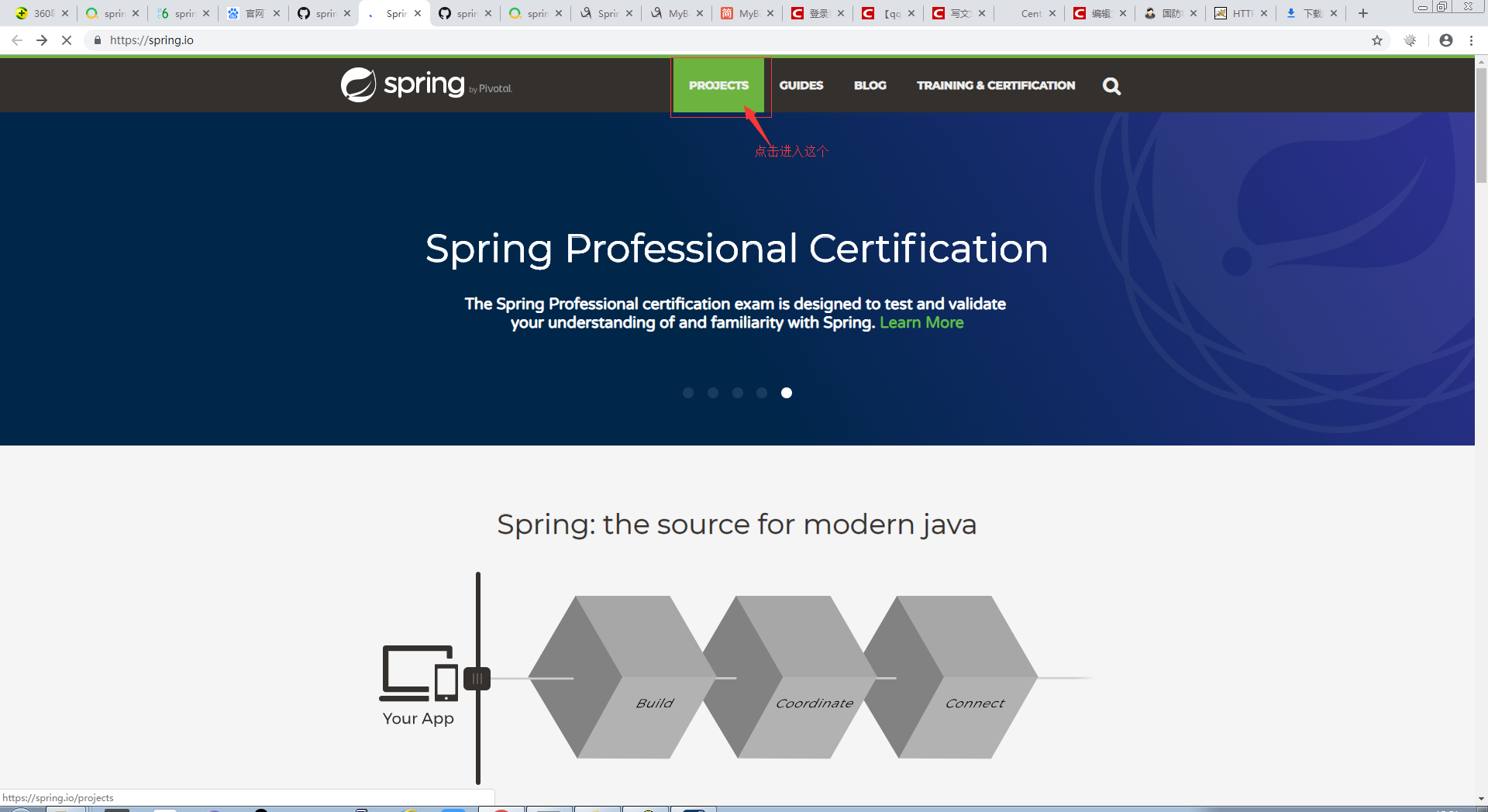Stop loading the page
Viewport: 1488px width, 812px height.
67,40
